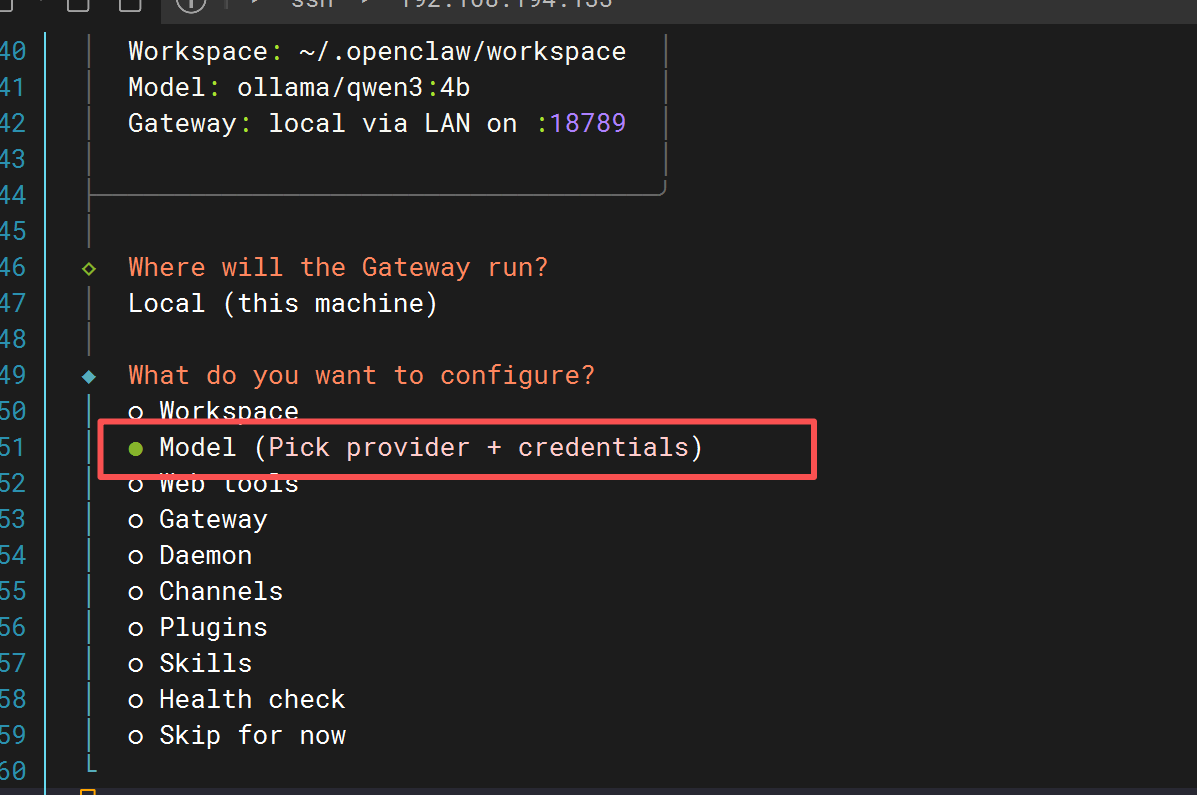Screen dimensions: 1197x795
Task: Click the green diamond beside Gateway run question
Action: click(x=89, y=268)
